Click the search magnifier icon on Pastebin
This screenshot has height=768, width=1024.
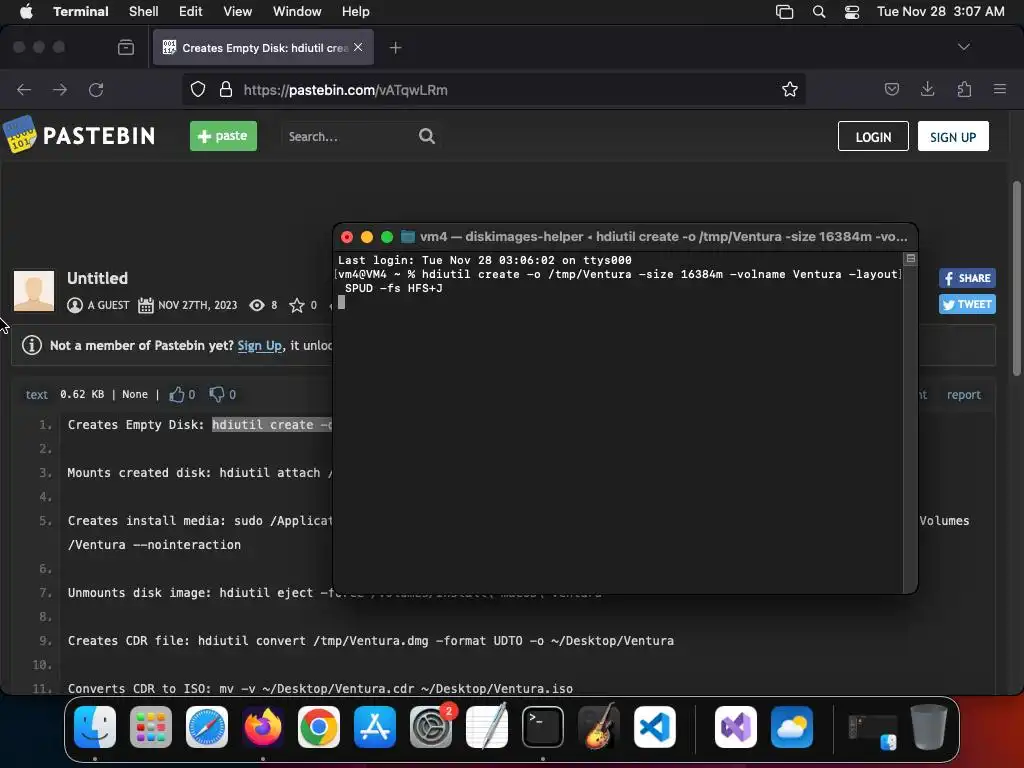click(x=426, y=136)
